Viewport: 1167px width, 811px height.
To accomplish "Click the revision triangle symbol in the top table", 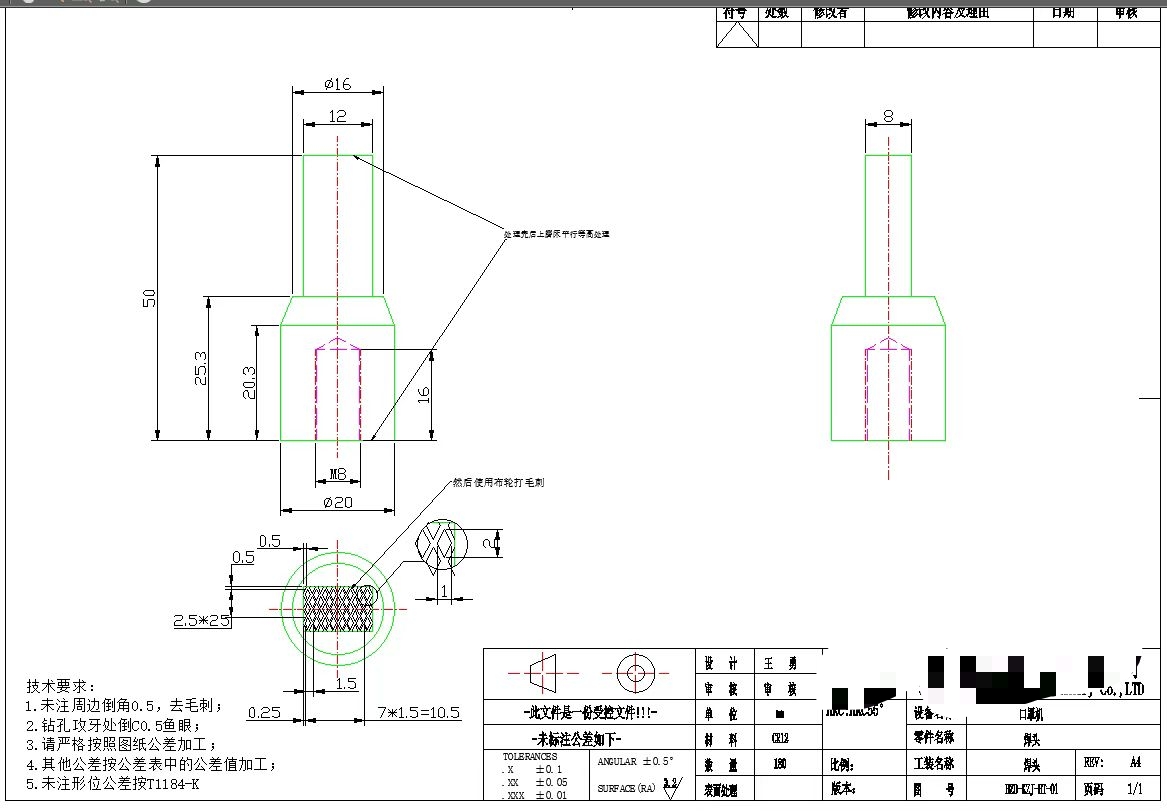I will click(738, 34).
